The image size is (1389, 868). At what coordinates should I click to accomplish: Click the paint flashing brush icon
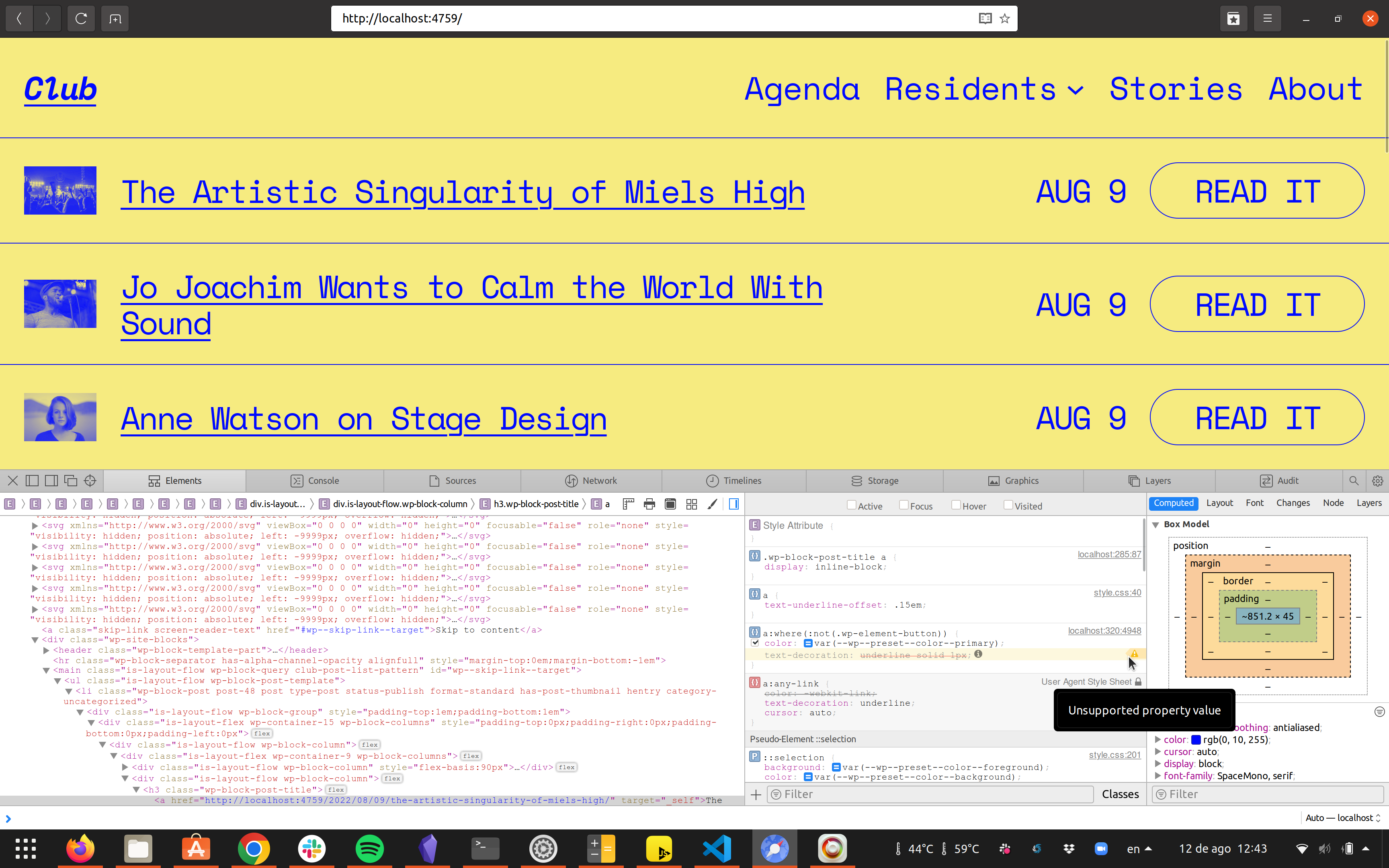coord(712,504)
